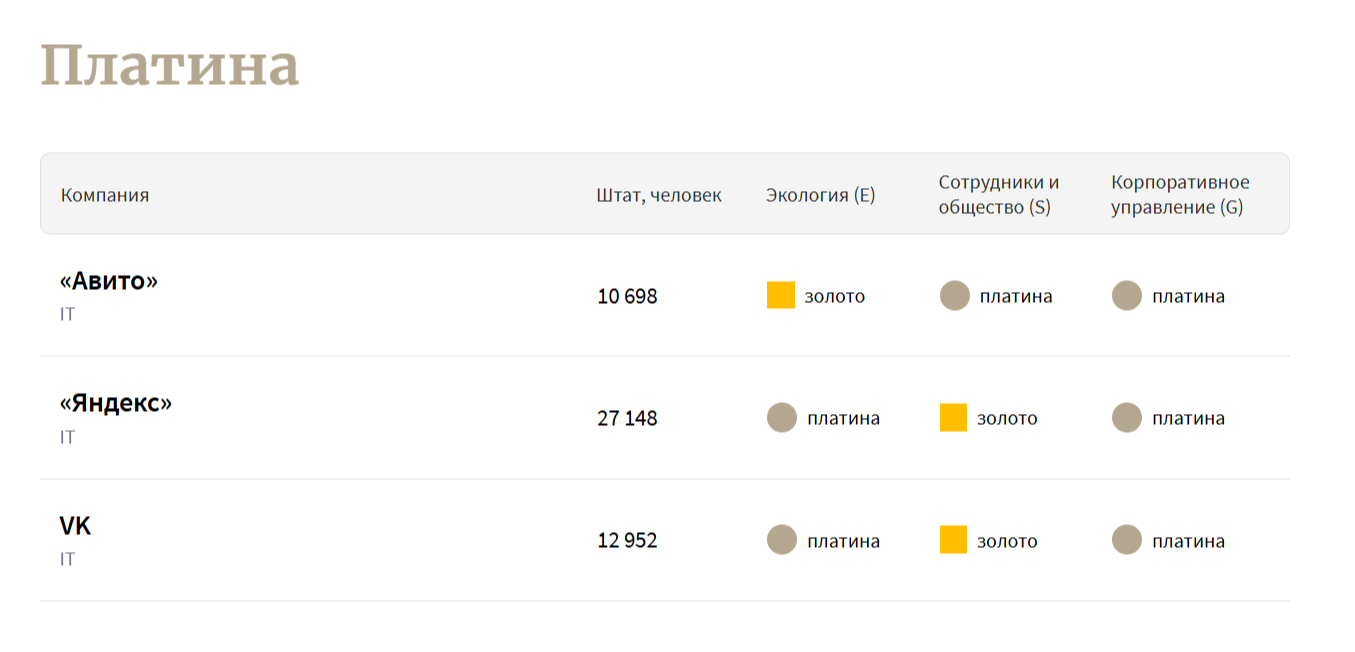Click the Экология (E) column header
The image size is (1355, 652).
[x=821, y=195]
